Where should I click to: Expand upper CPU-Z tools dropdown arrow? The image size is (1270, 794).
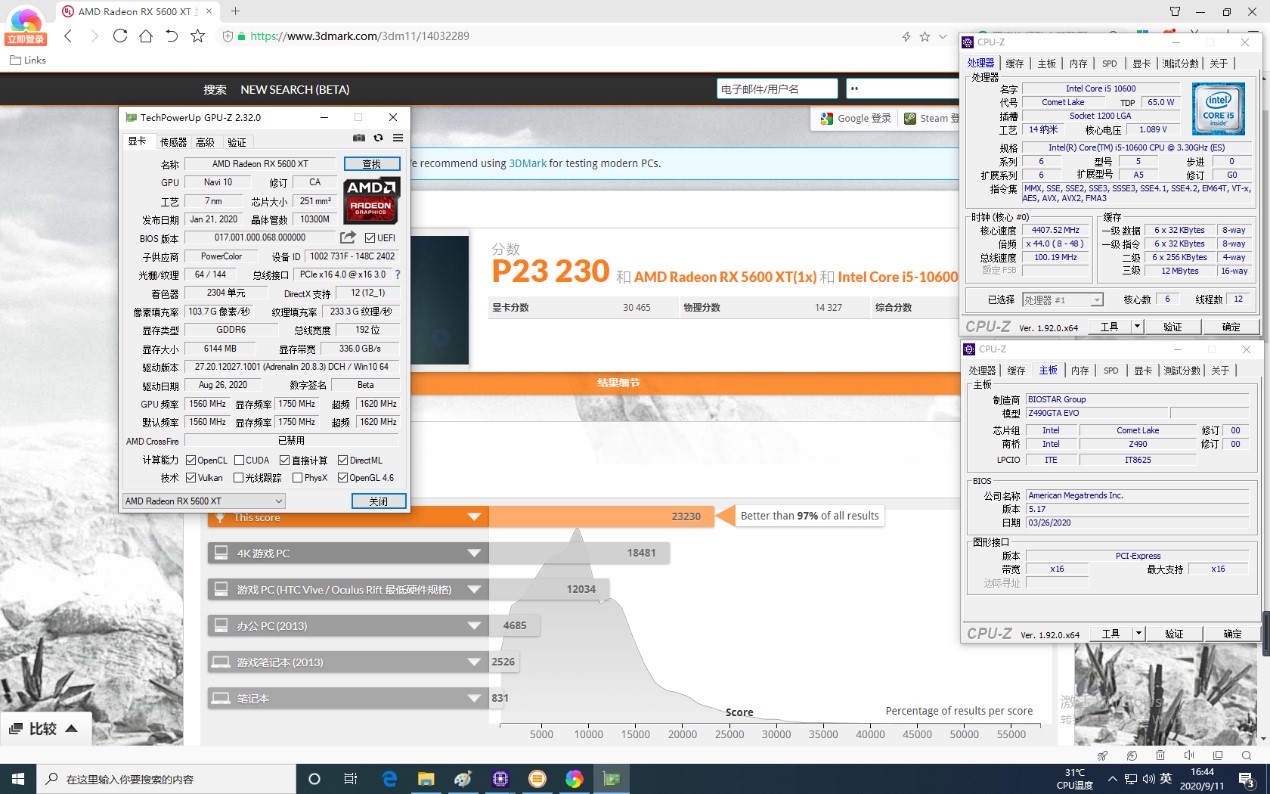1137,327
